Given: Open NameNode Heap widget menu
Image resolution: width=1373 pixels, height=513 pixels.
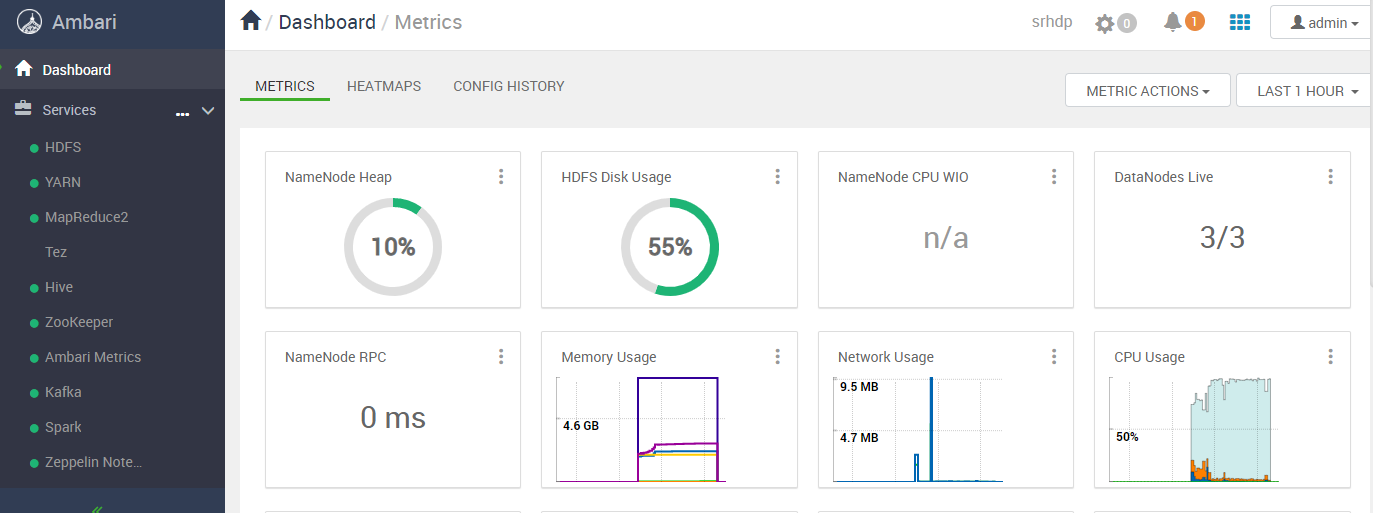Looking at the screenshot, I should point(501,177).
